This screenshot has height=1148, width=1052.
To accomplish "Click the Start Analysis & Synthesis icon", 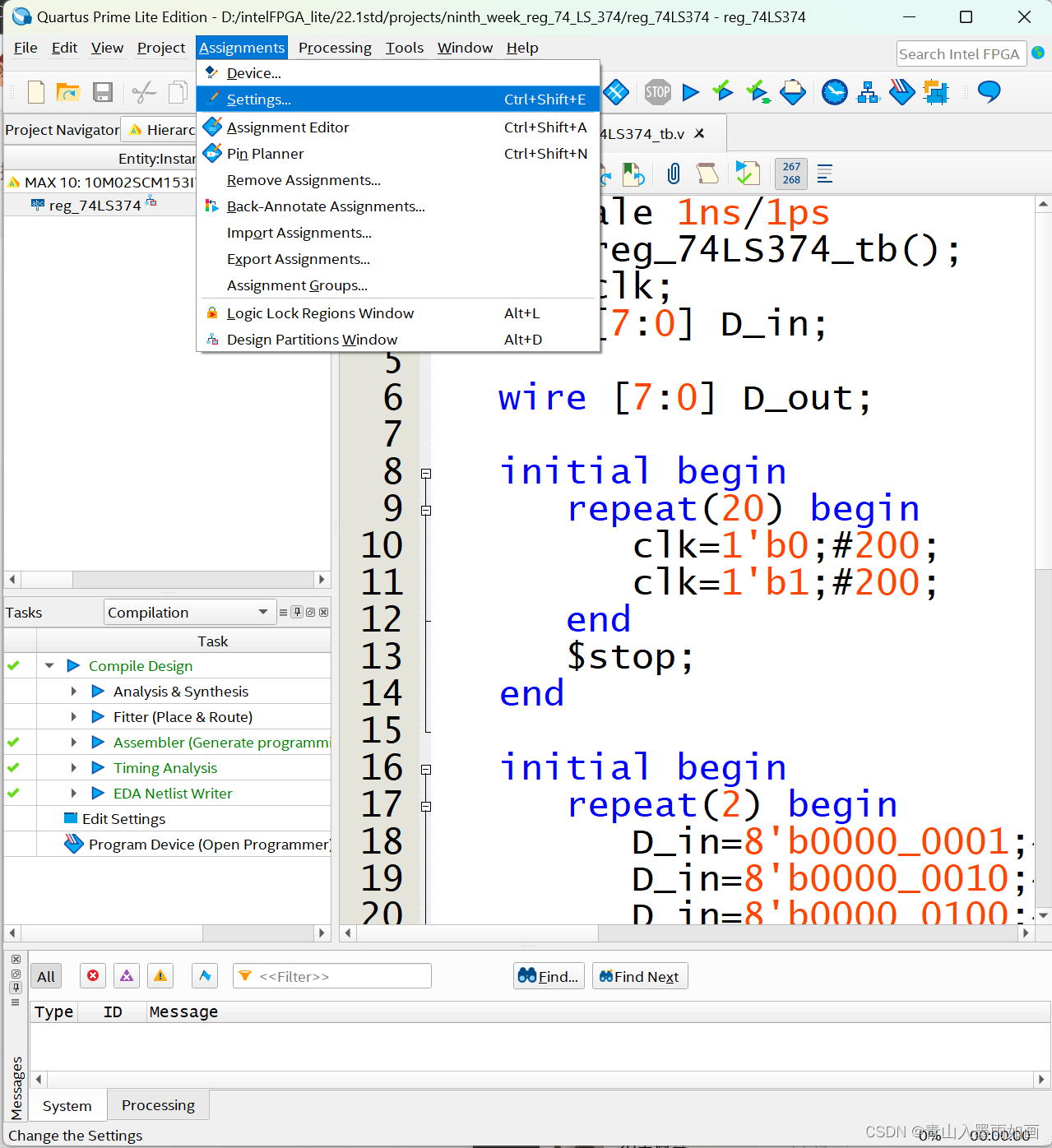I will tap(723, 91).
